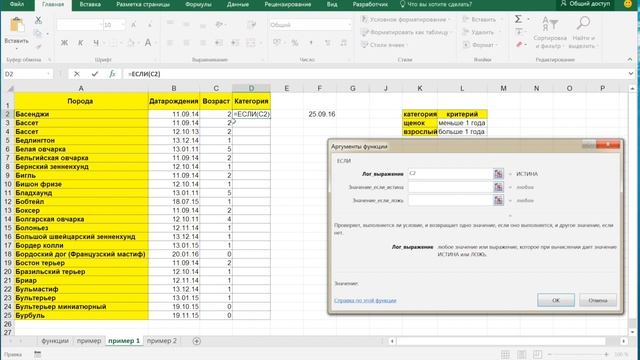Image resolution: width=640 pixels, height=360 pixels.
Task: Click inside the formula bar text =ЕСЛИ(C2)
Action: (x=144, y=74)
